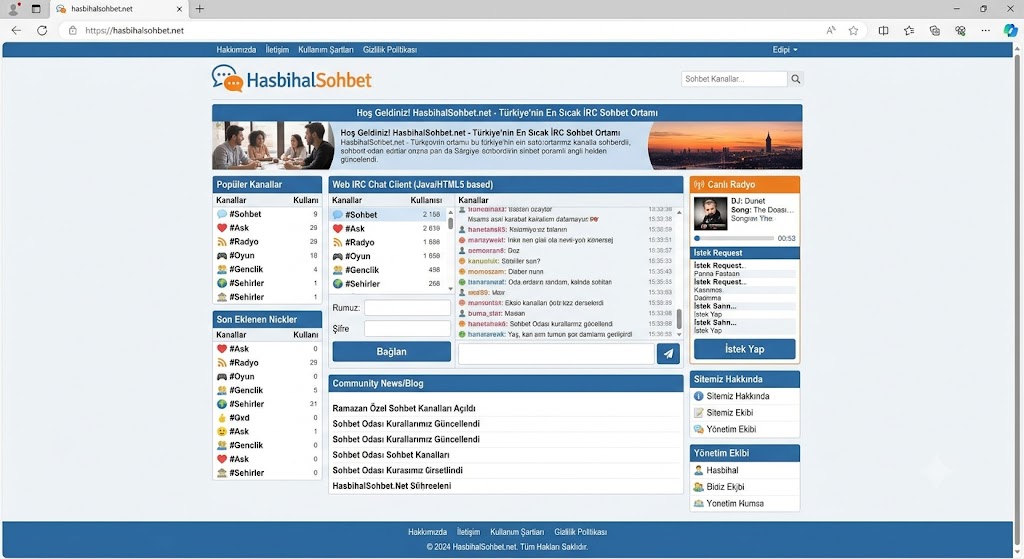Add page to favorites with star icon
1024x559 pixels.
(x=853, y=30)
